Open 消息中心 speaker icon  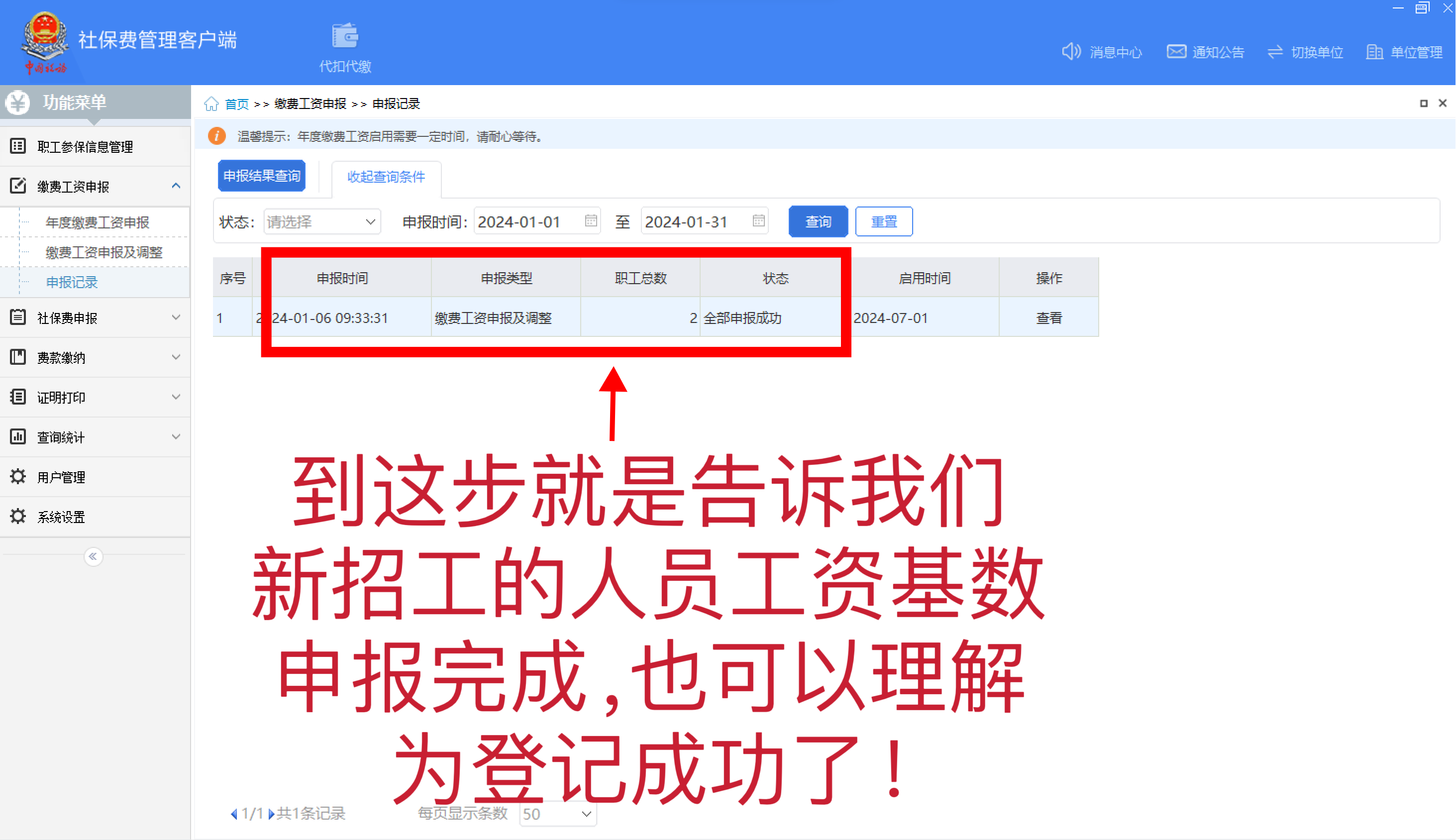tap(1071, 52)
